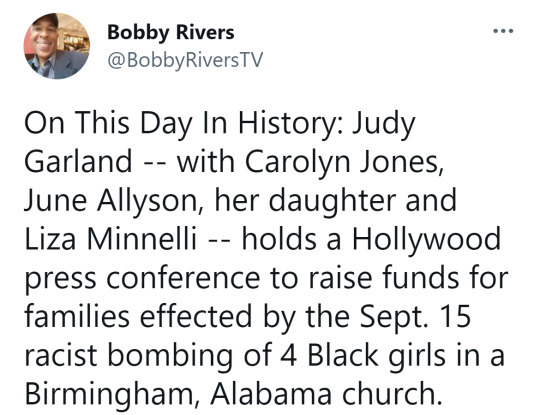Click the name 'Carolyn Jones' in the tweet

341,162
